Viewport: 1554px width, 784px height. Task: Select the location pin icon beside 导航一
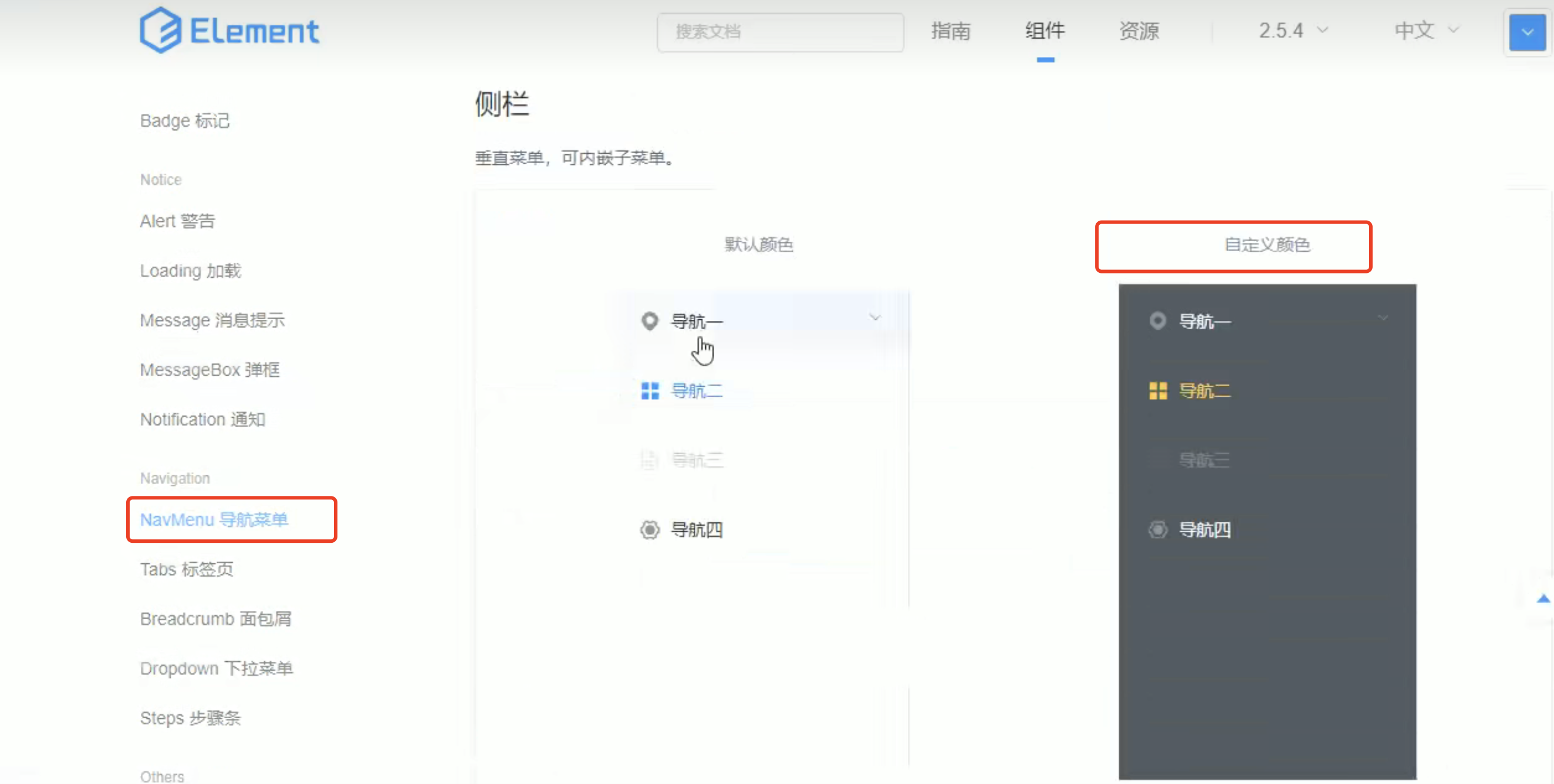650,321
